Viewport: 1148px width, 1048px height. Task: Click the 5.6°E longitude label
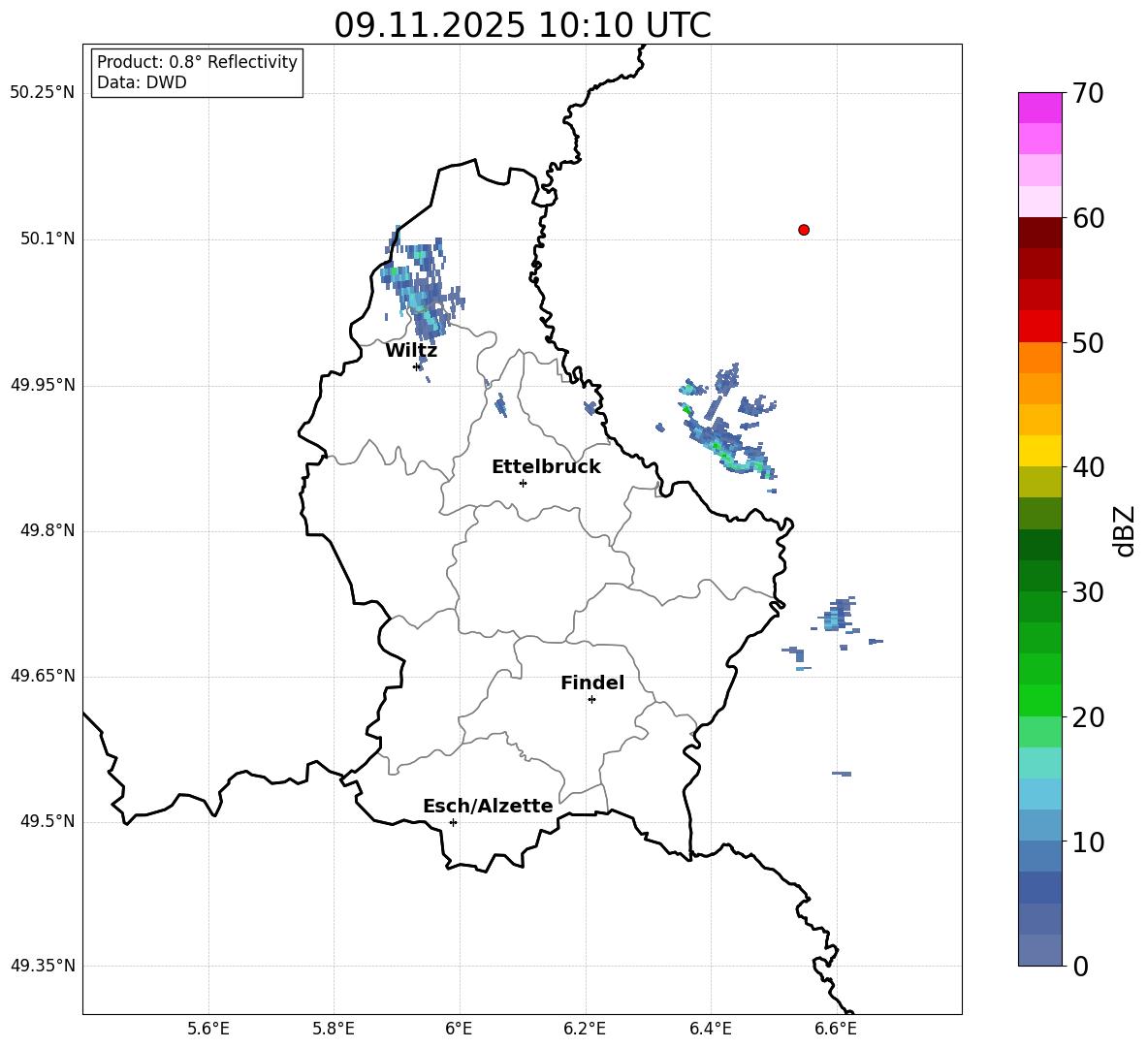click(208, 1029)
